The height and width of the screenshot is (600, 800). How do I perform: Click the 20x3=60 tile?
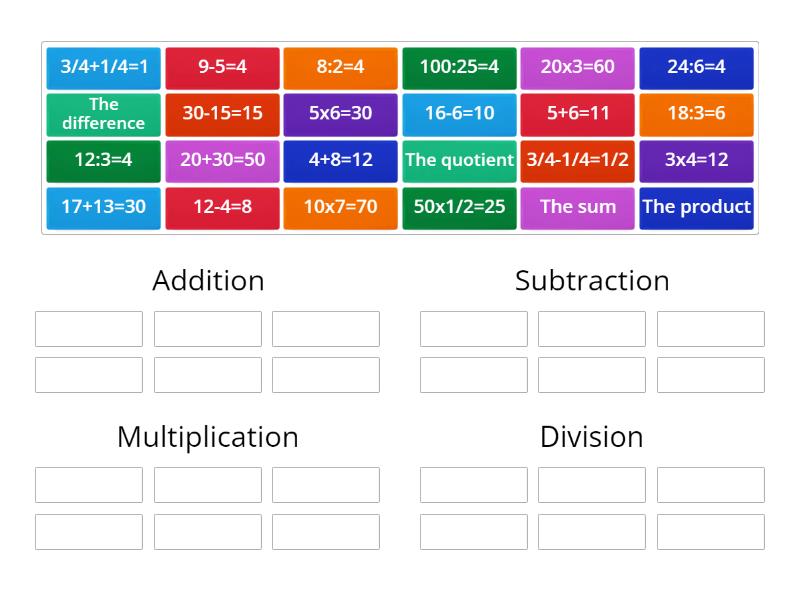click(x=578, y=67)
